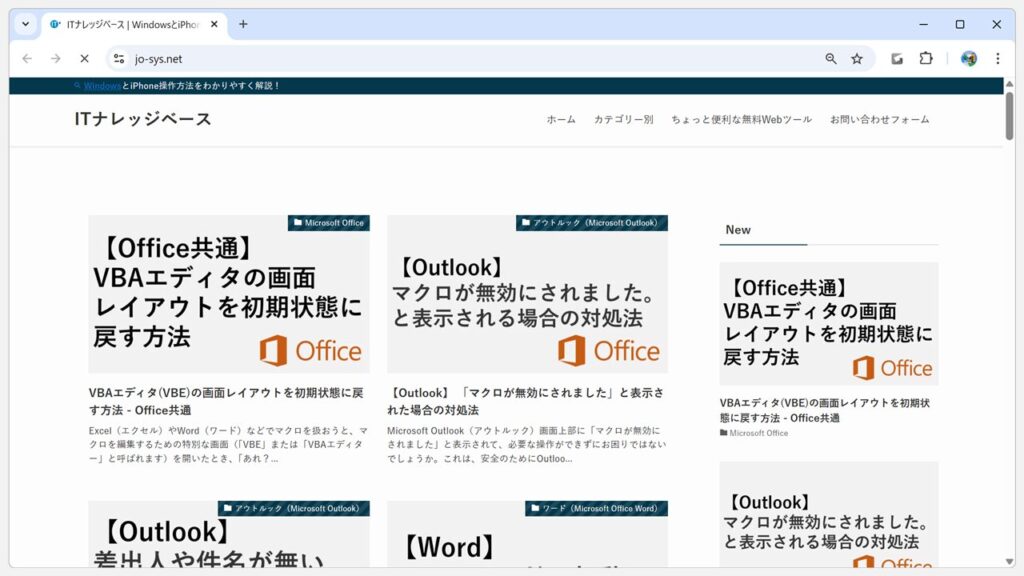This screenshot has height=576, width=1024.
Task: Click the page vertical scrollbar thumb
Action: click(x=1009, y=116)
